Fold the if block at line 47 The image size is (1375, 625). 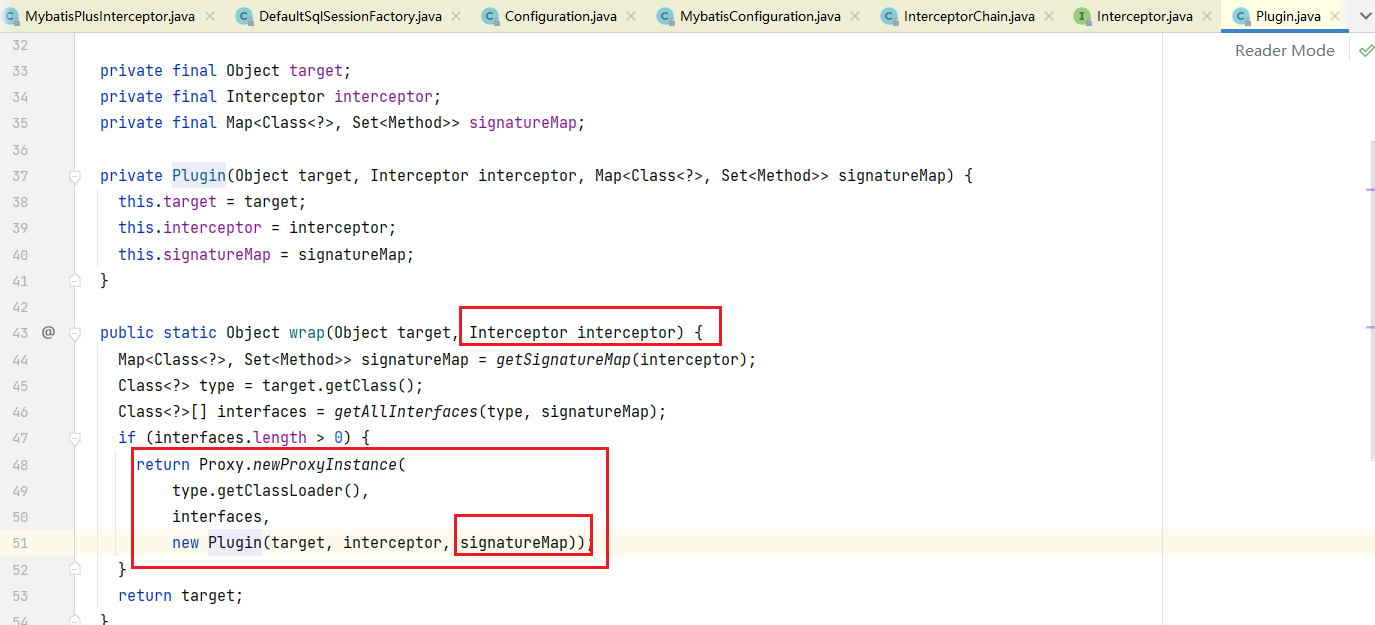pos(74,437)
